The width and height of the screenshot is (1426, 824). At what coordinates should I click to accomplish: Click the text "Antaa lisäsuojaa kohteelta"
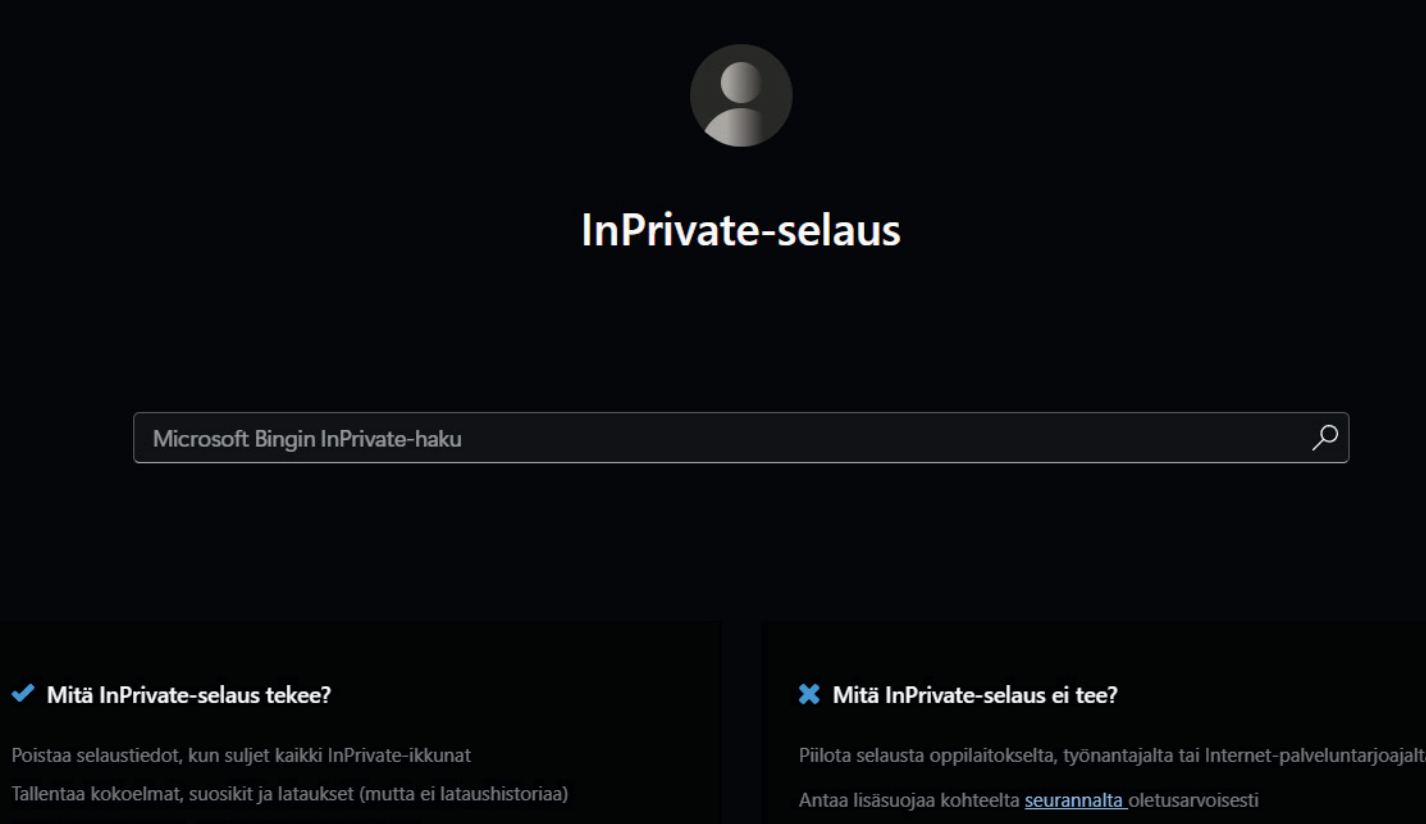tap(910, 800)
